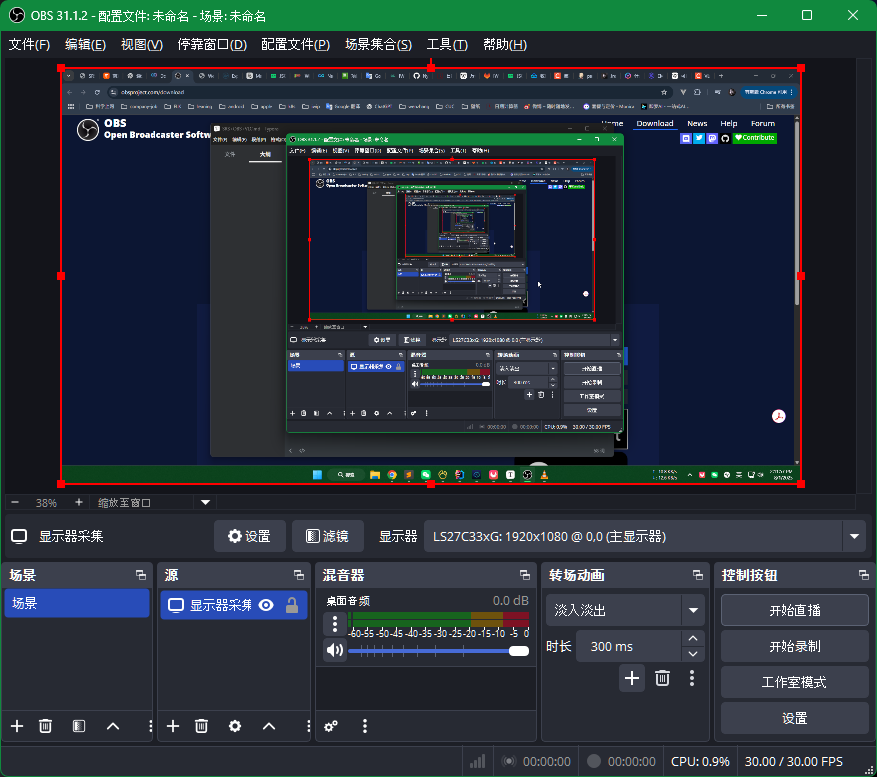Click the 30.00 / 30.00 FPS status

pos(793,761)
